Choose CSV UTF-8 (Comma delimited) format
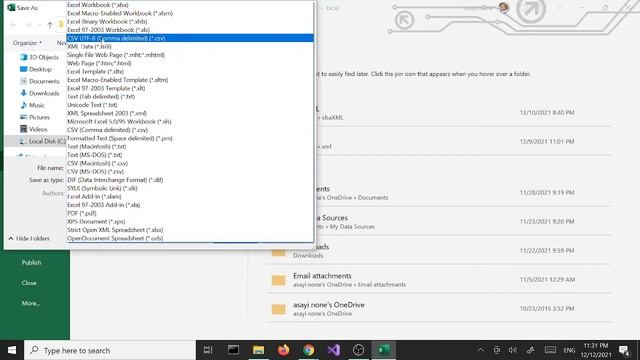 (x=190, y=38)
